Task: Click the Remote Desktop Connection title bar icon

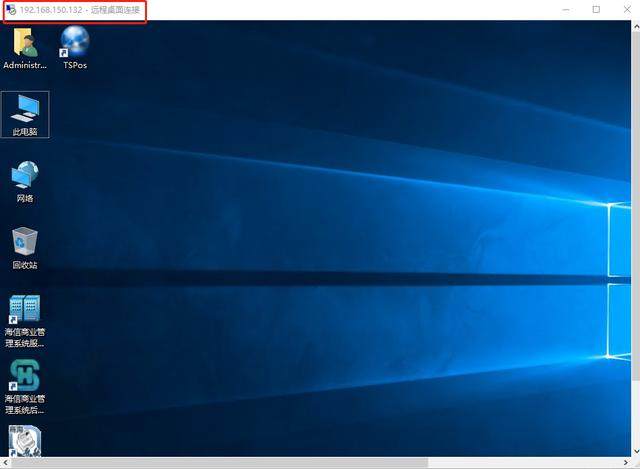Action: pos(11,10)
